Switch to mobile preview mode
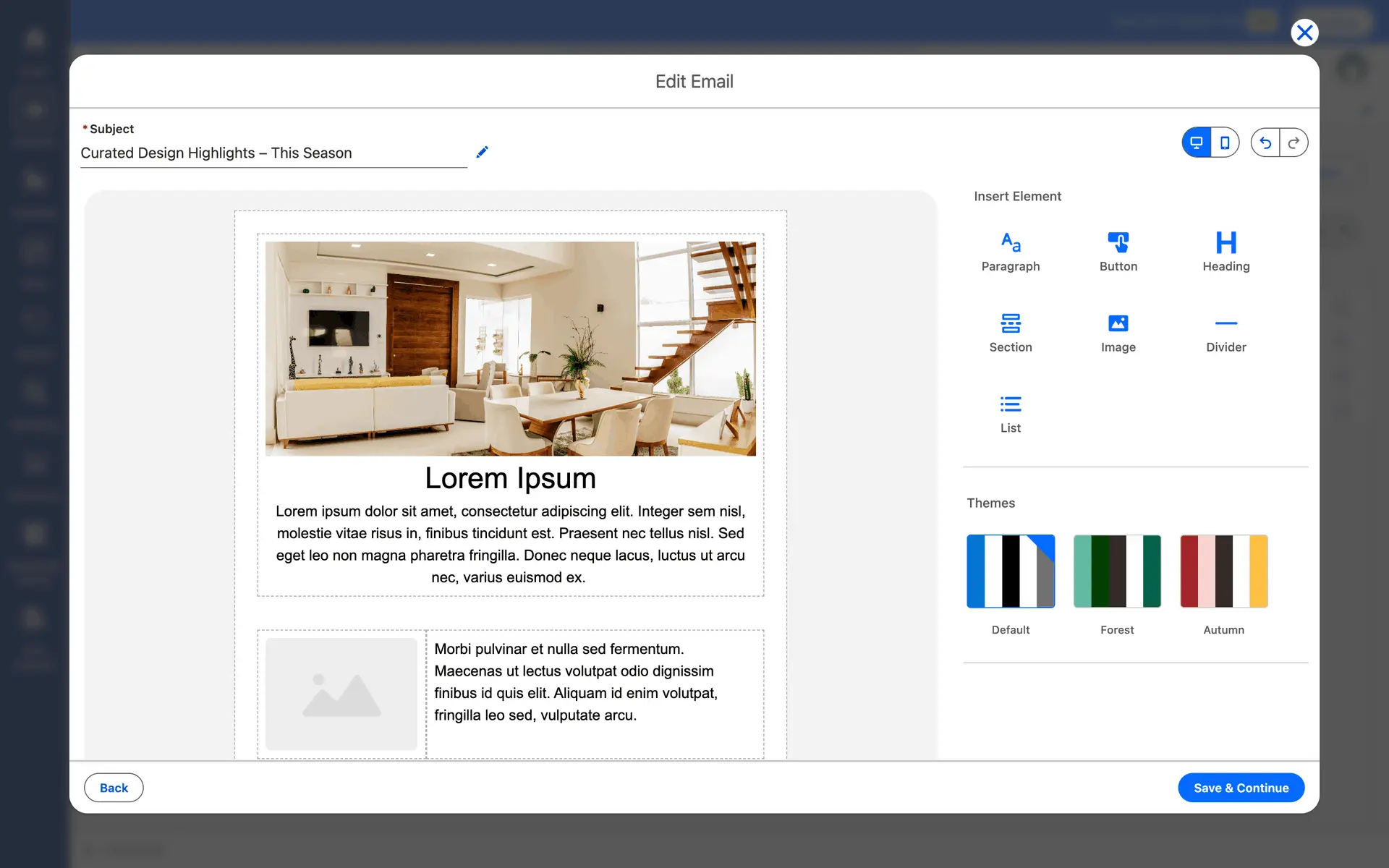Viewport: 1389px width, 868px height. point(1225,142)
